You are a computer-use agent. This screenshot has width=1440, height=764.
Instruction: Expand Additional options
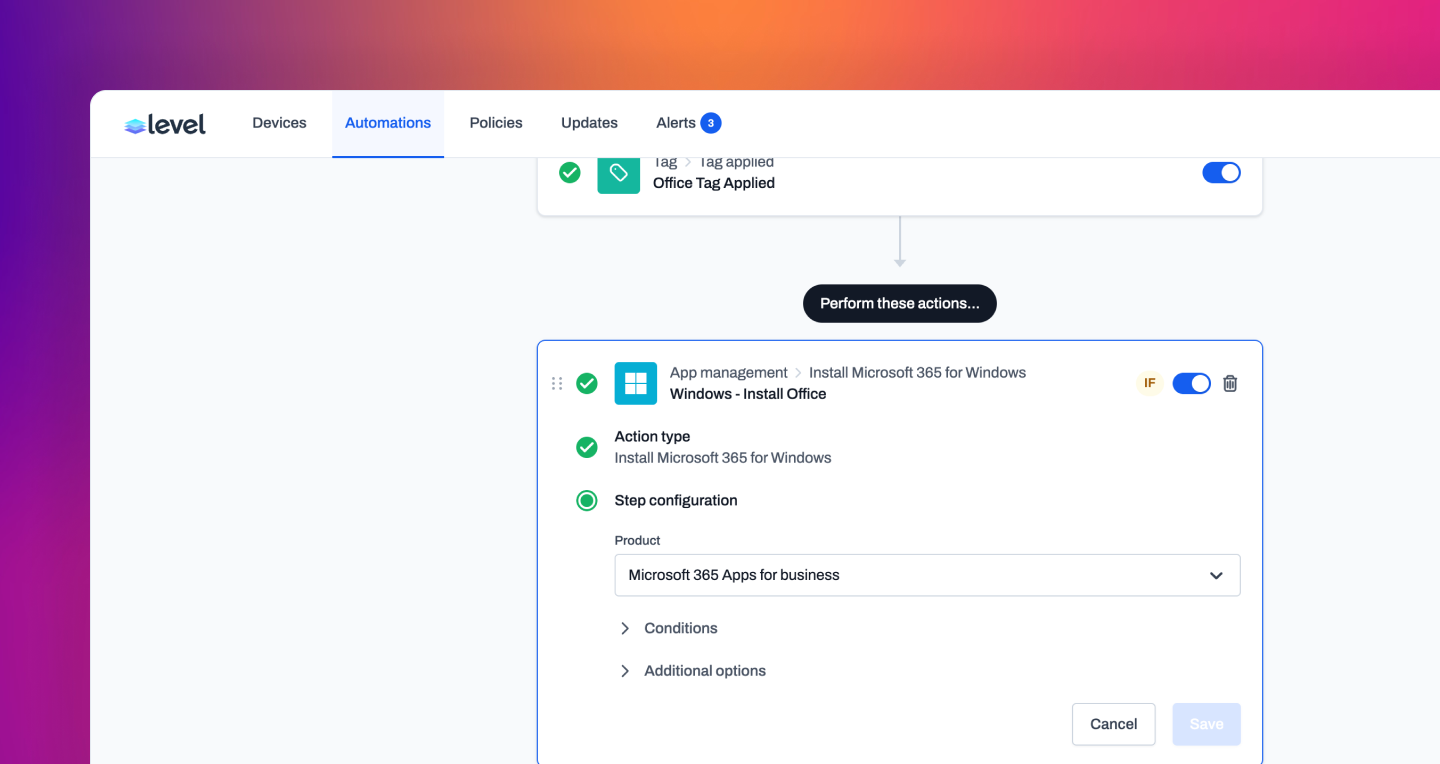coord(692,671)
